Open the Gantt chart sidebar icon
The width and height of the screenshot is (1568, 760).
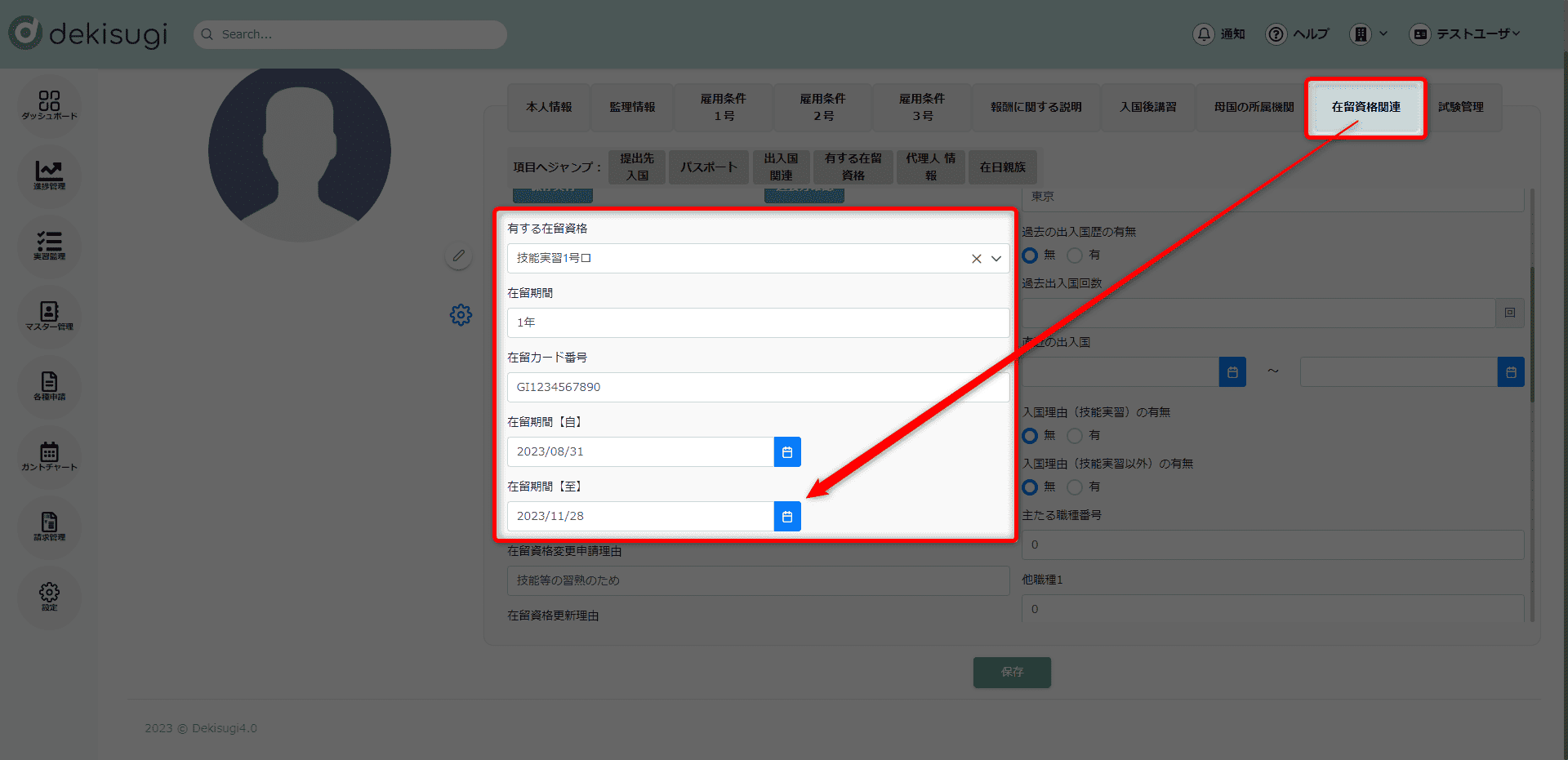(49, 456)
